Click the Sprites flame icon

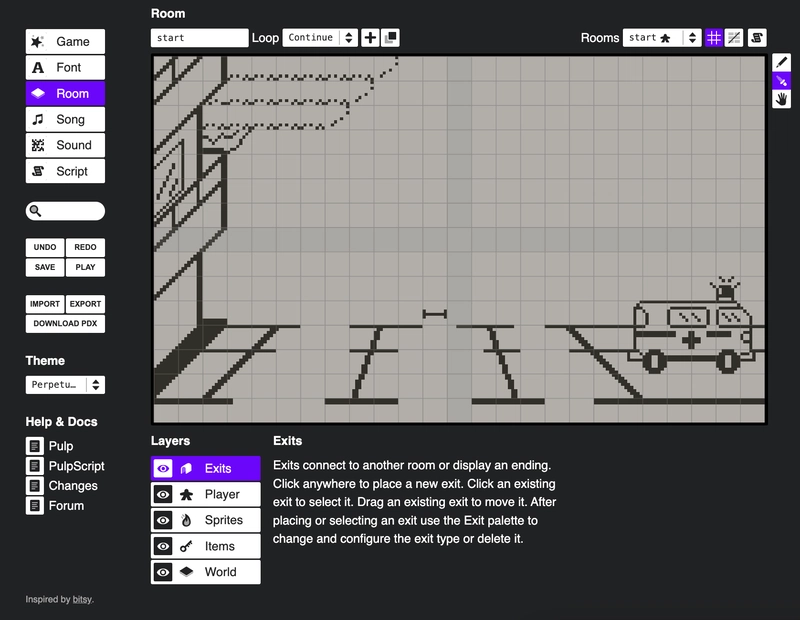[x=186, y=520]
